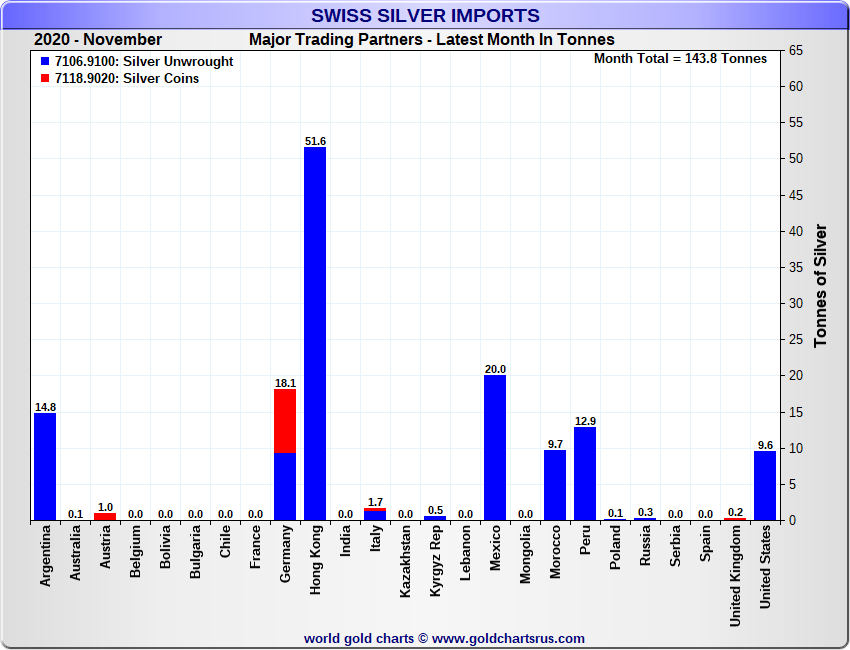Click the red Silver Coins segment of Germany bar
The height and width of the screenshot is (650, 850).
click(x=285, y=421)
